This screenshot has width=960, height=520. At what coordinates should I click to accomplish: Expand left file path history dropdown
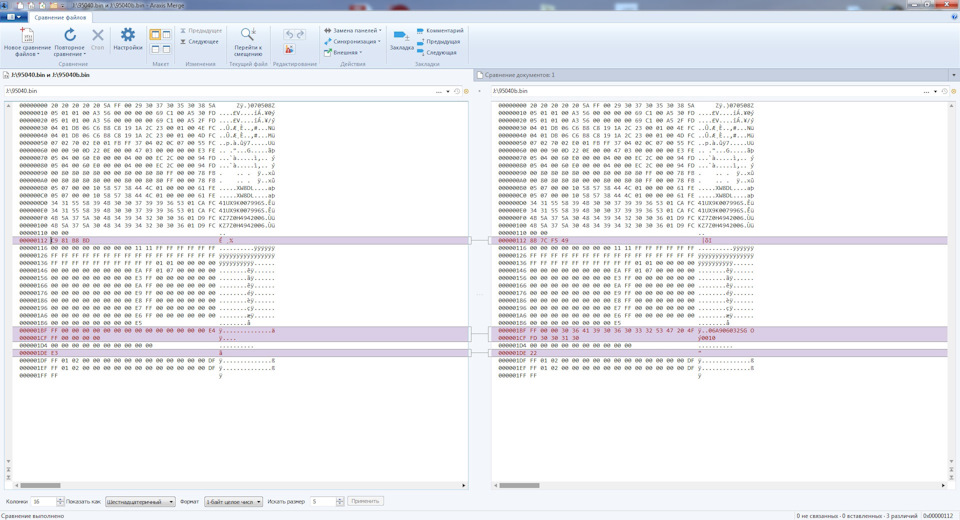[x=448, y=91]
